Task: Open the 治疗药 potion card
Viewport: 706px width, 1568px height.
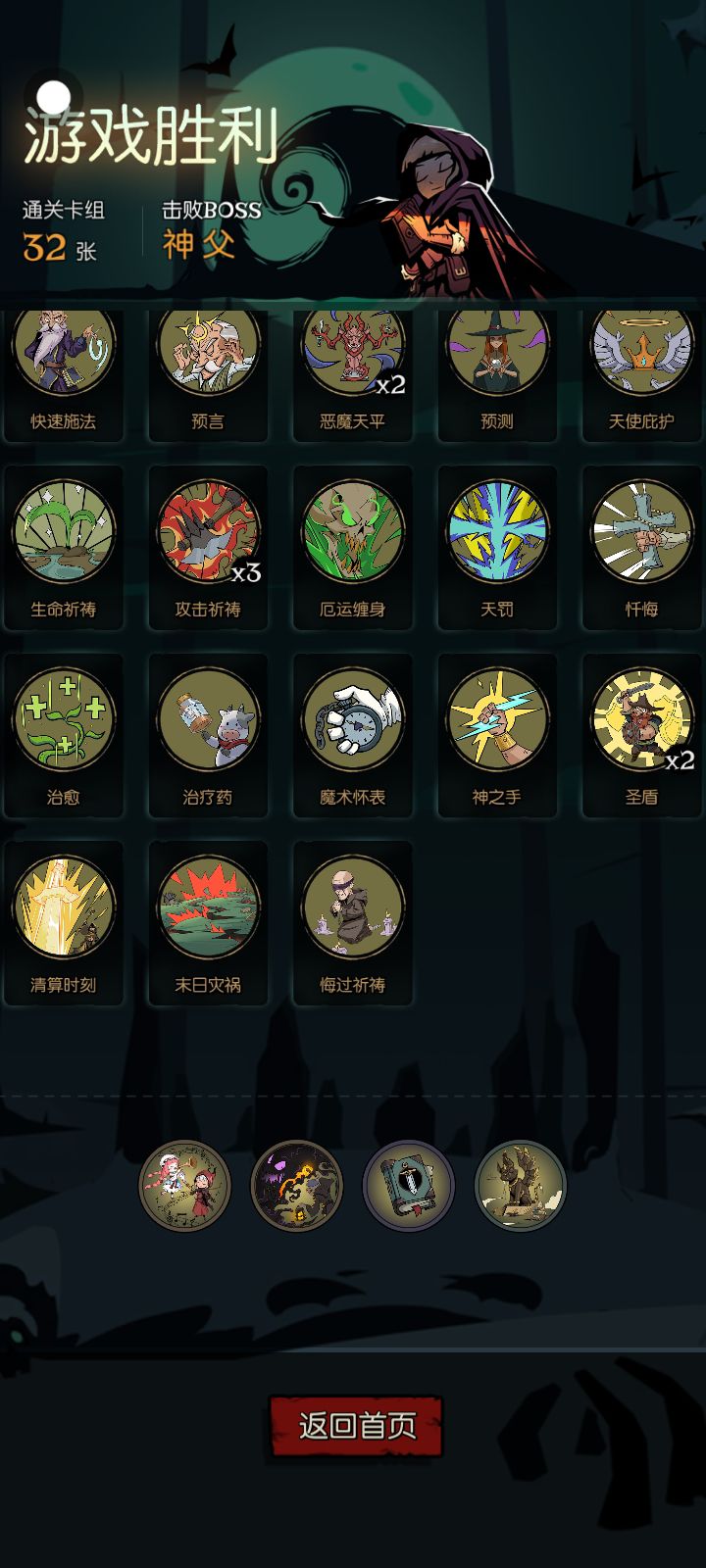Action: coord(208,735)
